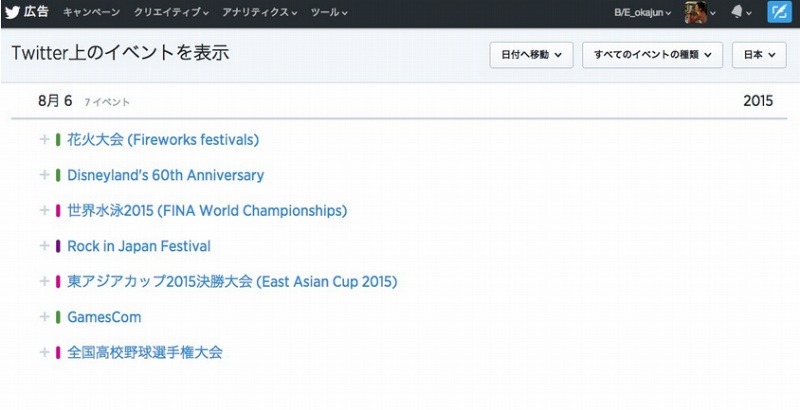Screen dimensions: 800x410
Task: Expand Disneyland's 60th Anniversary with plus icon
Action: point(44,175)
